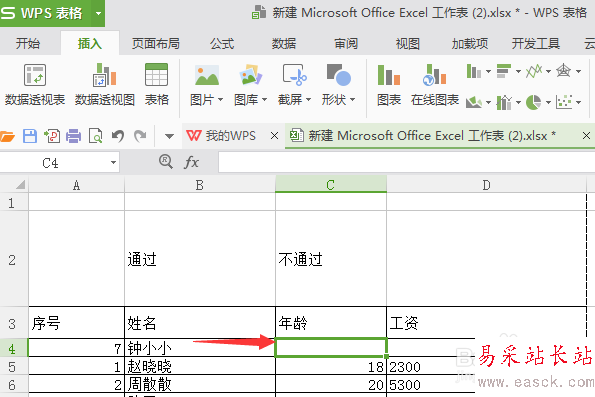Switch to the 视图 ribbon tab

[408, 43]
